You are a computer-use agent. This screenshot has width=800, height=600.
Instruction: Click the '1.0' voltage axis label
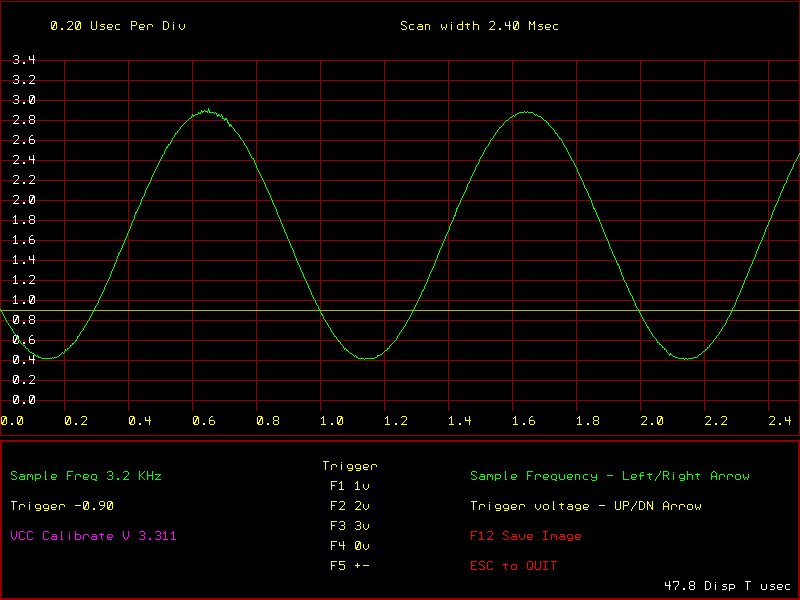[24, 300]
